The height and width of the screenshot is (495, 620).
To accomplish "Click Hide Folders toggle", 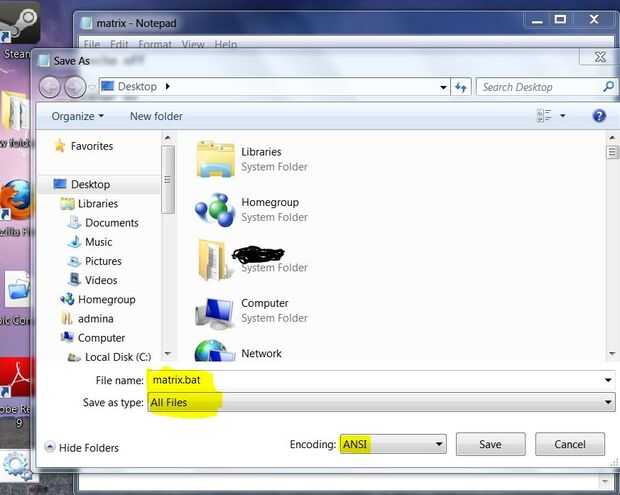I will click(82, 448).
